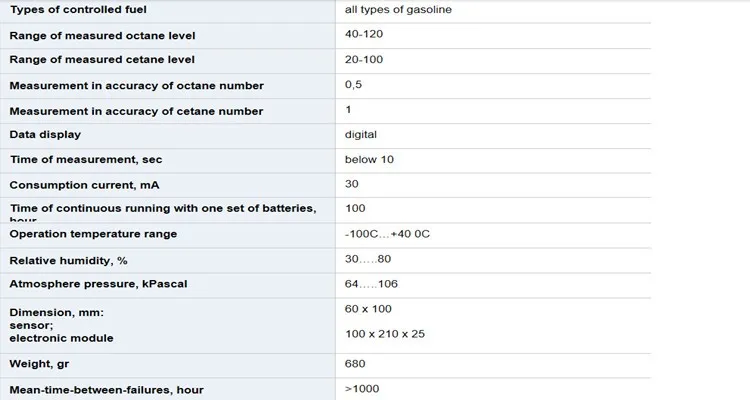
Task: Click 'Time of continuous running' row label
Action: pyautogui.click(x=162, y=208)
